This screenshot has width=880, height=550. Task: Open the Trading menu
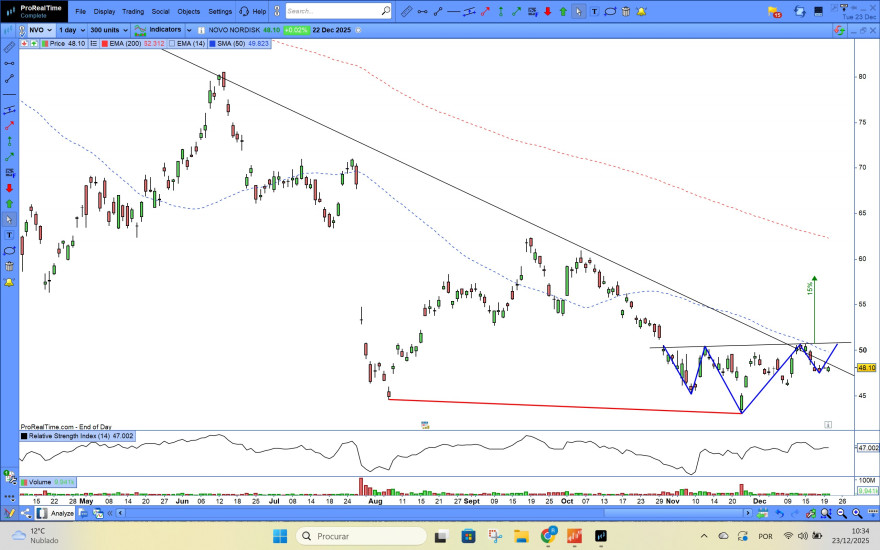point(133,11)
